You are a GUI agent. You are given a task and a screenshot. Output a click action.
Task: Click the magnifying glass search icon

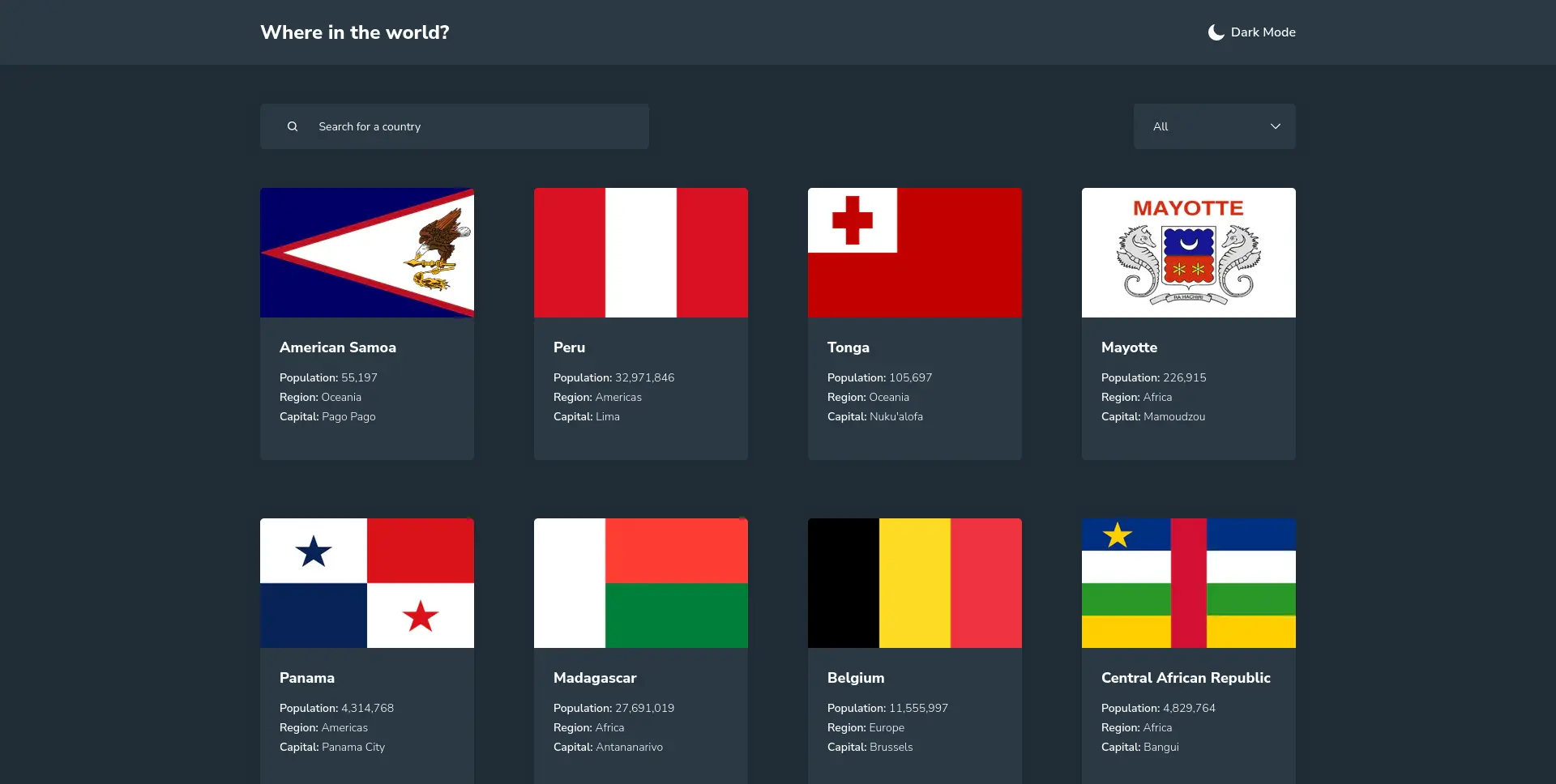(292, 126)
